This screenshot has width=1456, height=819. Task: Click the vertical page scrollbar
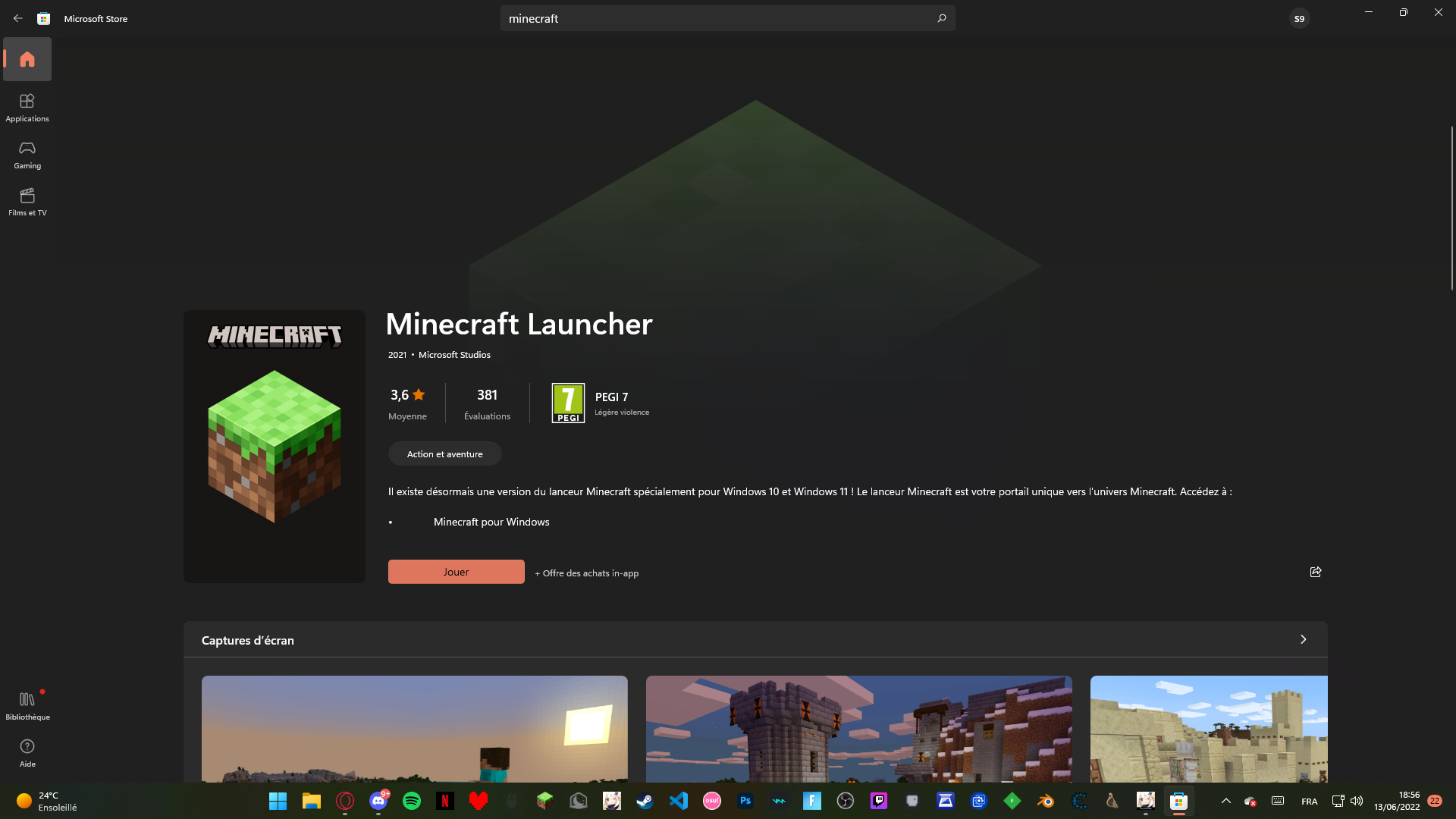1451,209
